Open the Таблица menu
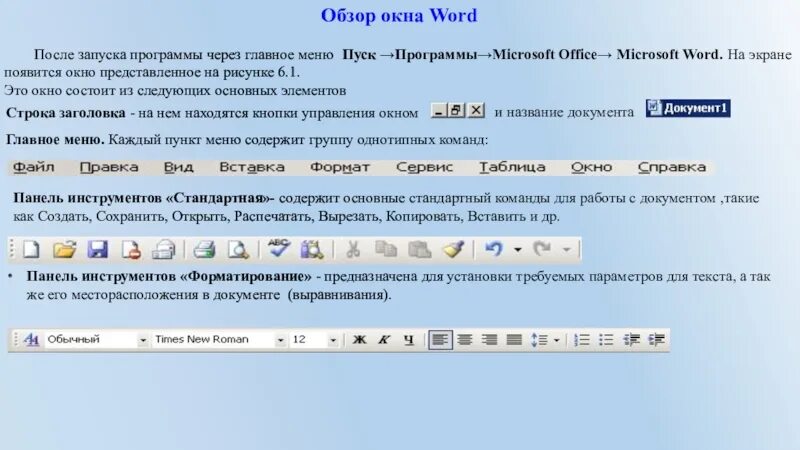The height and width of the screenshot is (450, 800). pyautogui.click(x=512, y=167)
